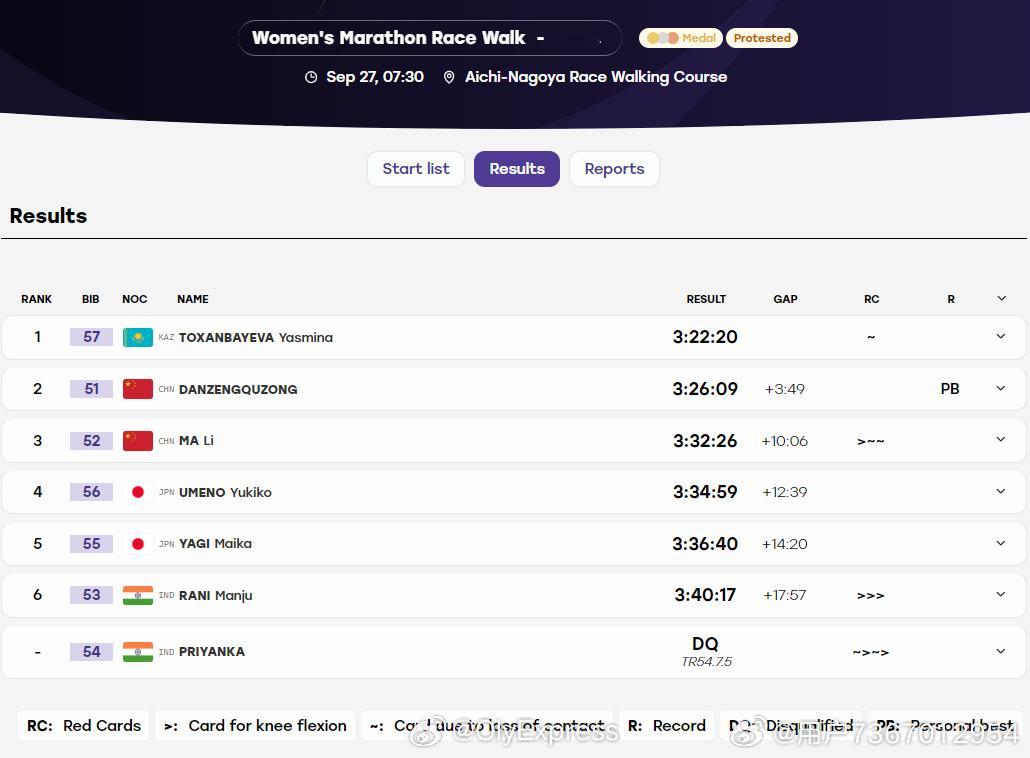Click the China flag beside Danzengquzong
This screenshot has width=1030, height=758.
point(137,389)
